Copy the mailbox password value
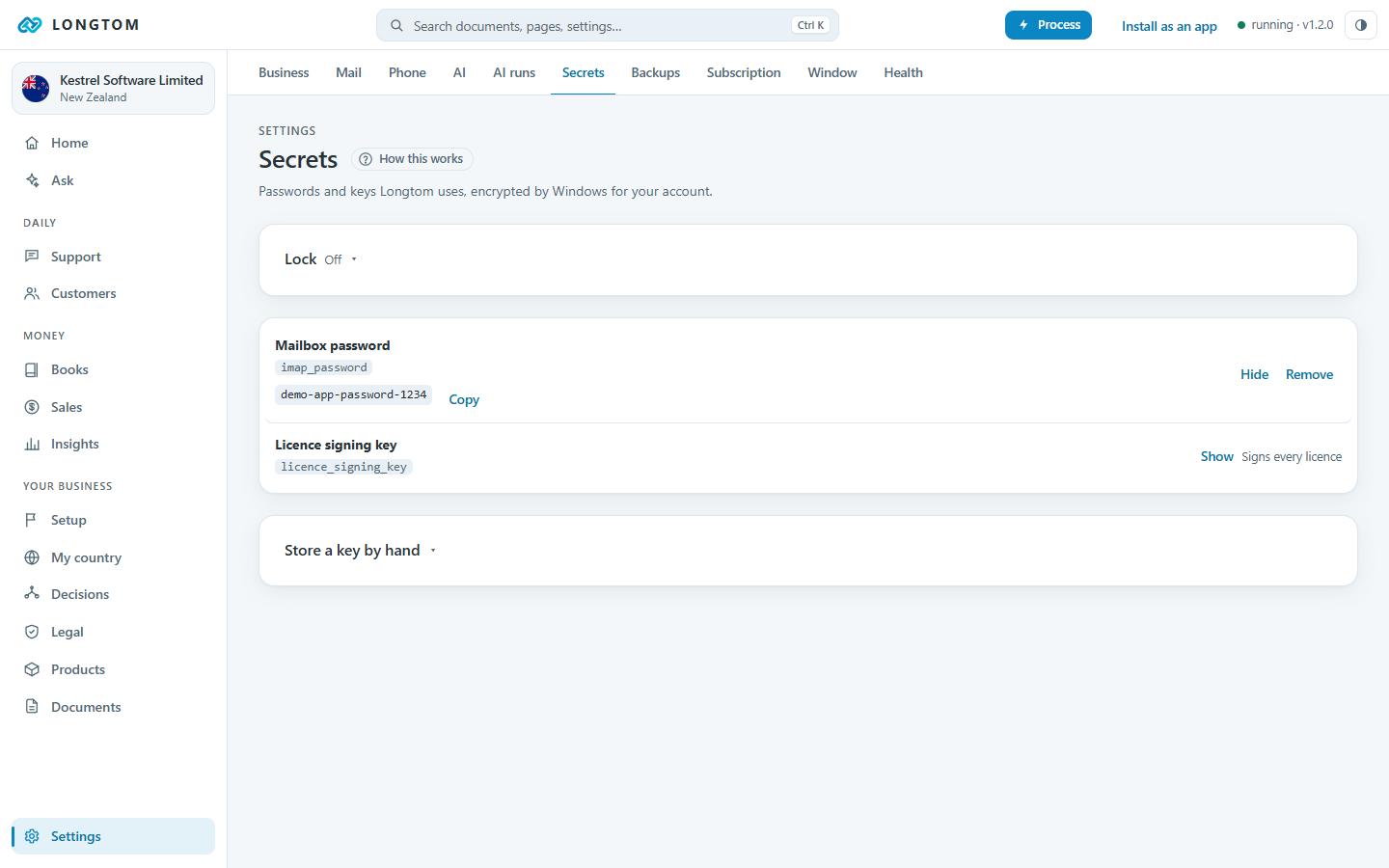The image size is (1389, 868). coord(464,399)
